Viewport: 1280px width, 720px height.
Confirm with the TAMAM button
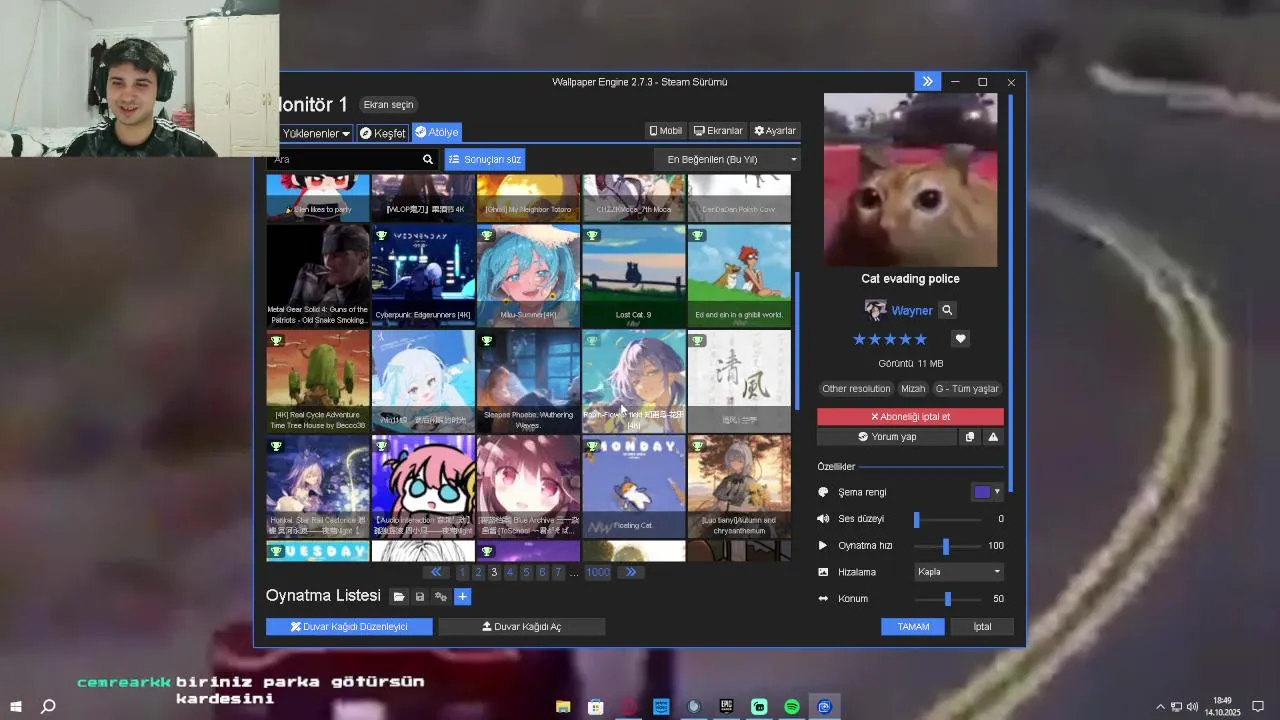(913, 627)
